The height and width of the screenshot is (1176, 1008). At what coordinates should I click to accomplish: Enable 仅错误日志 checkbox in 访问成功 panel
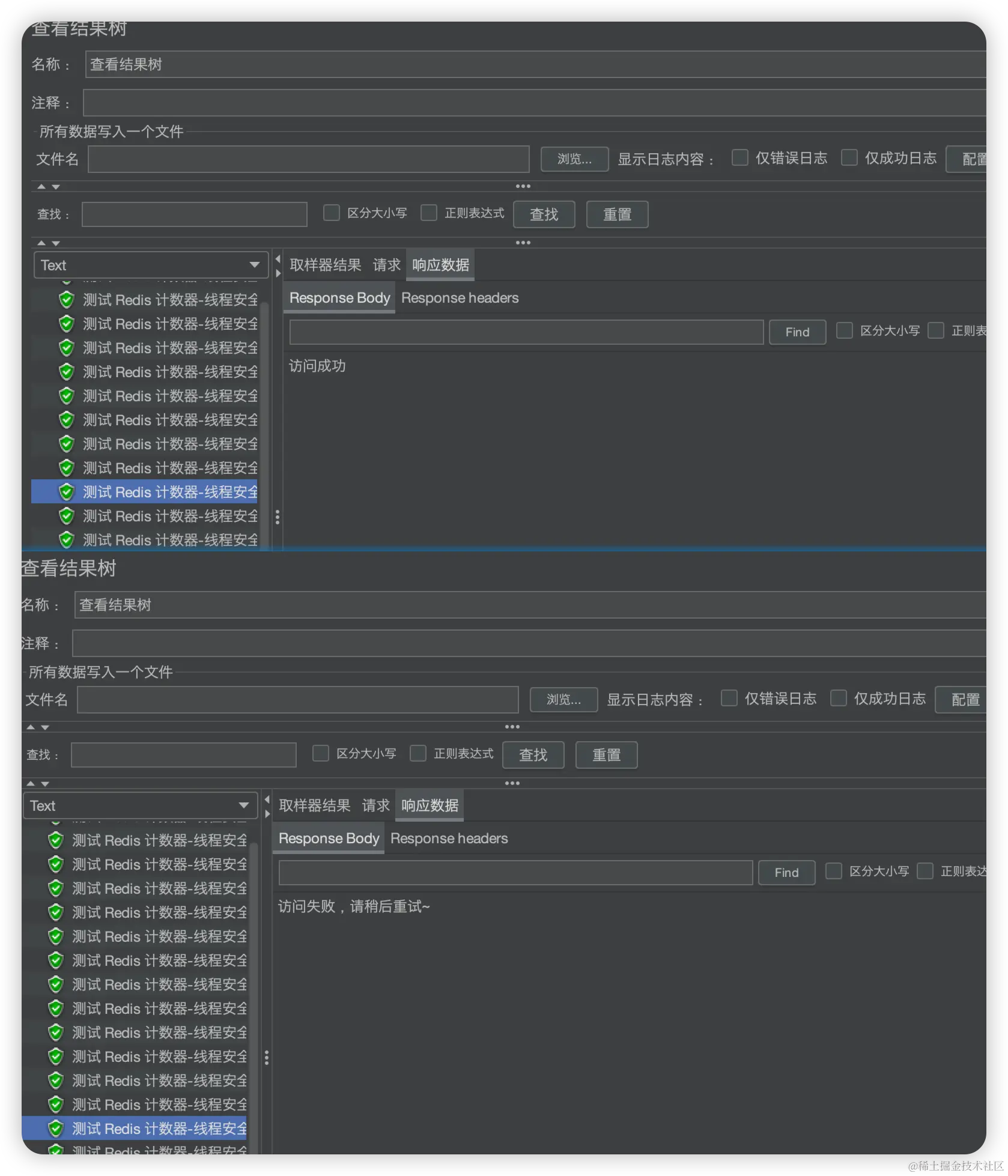click(x=739, y=158)
